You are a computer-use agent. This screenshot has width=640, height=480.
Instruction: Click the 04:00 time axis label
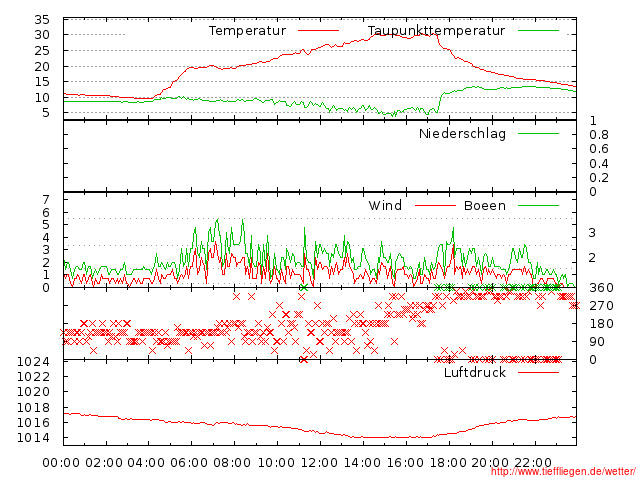[147, 463]
